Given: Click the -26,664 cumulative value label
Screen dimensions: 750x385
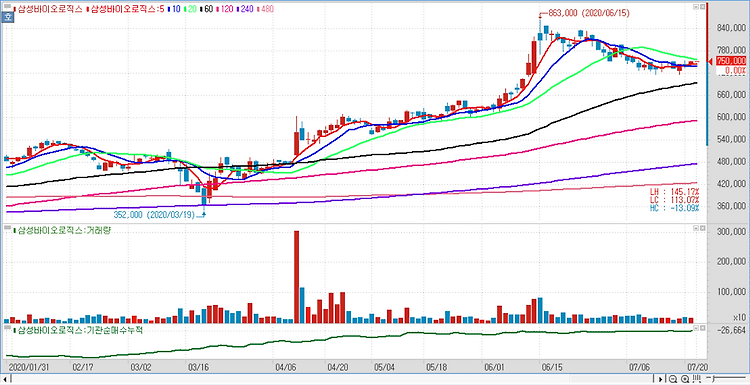Looking at the screenshot, I should click(731, 330).
